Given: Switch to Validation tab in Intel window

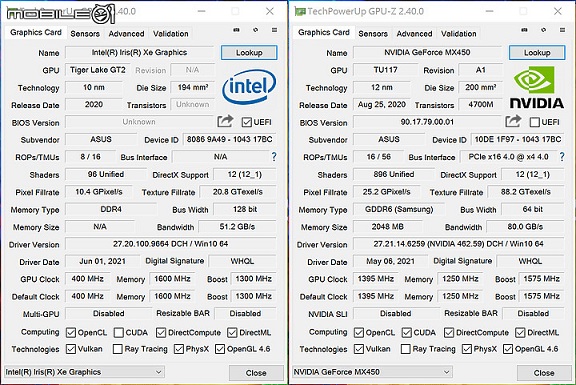Looking at the screenshot, I should coord(171,34).
